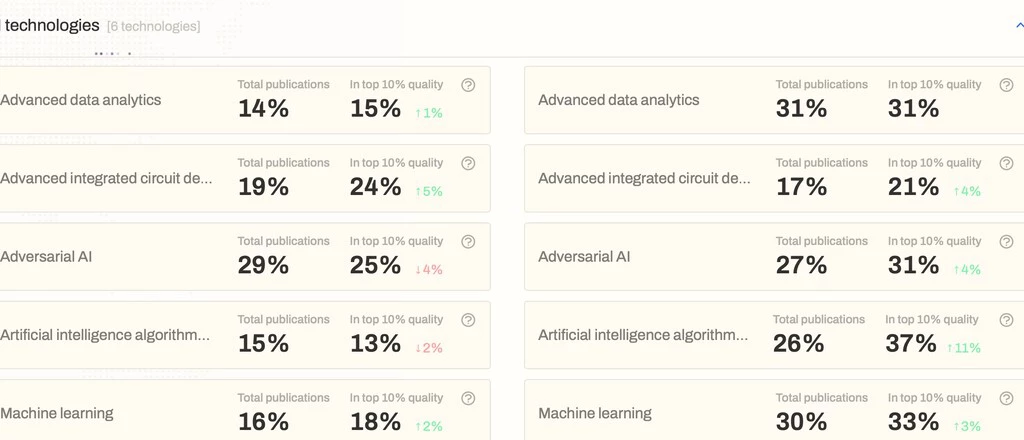Screen dimensions: 1024x440
Task: Click help icon on right Machine learning card
Action: coord(1006,399)
